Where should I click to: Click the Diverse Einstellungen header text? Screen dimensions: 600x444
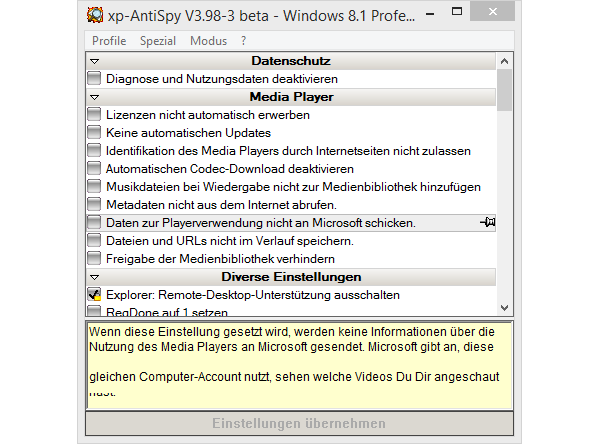291,277
